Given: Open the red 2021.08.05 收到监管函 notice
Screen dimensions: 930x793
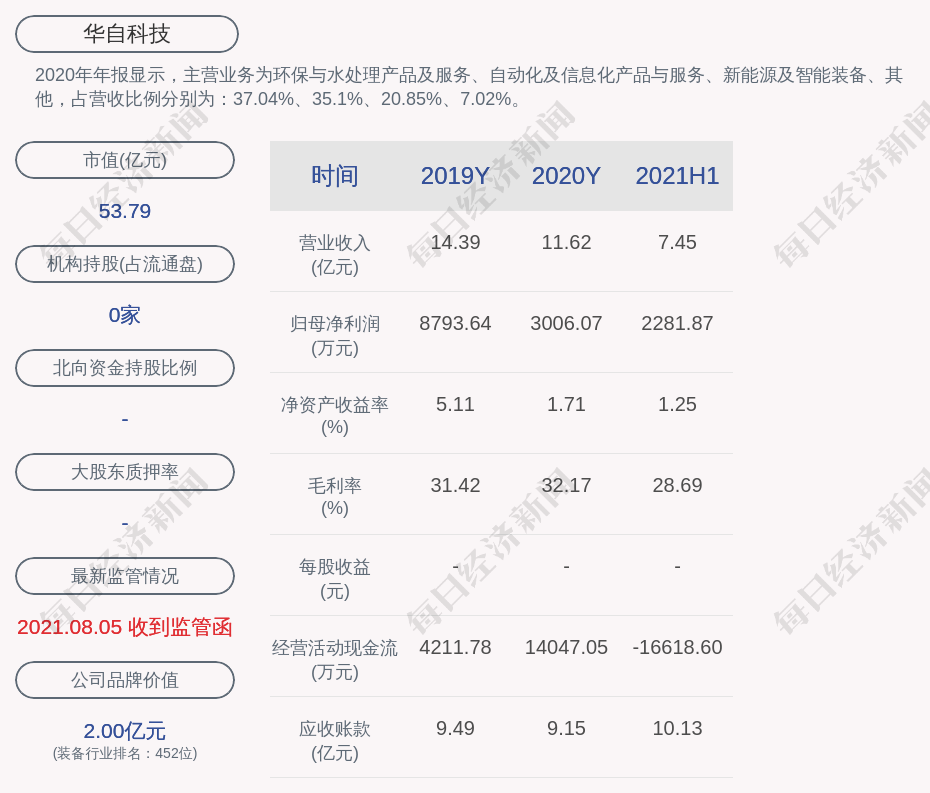Looking at the screenshot, I should click(125, 627).
